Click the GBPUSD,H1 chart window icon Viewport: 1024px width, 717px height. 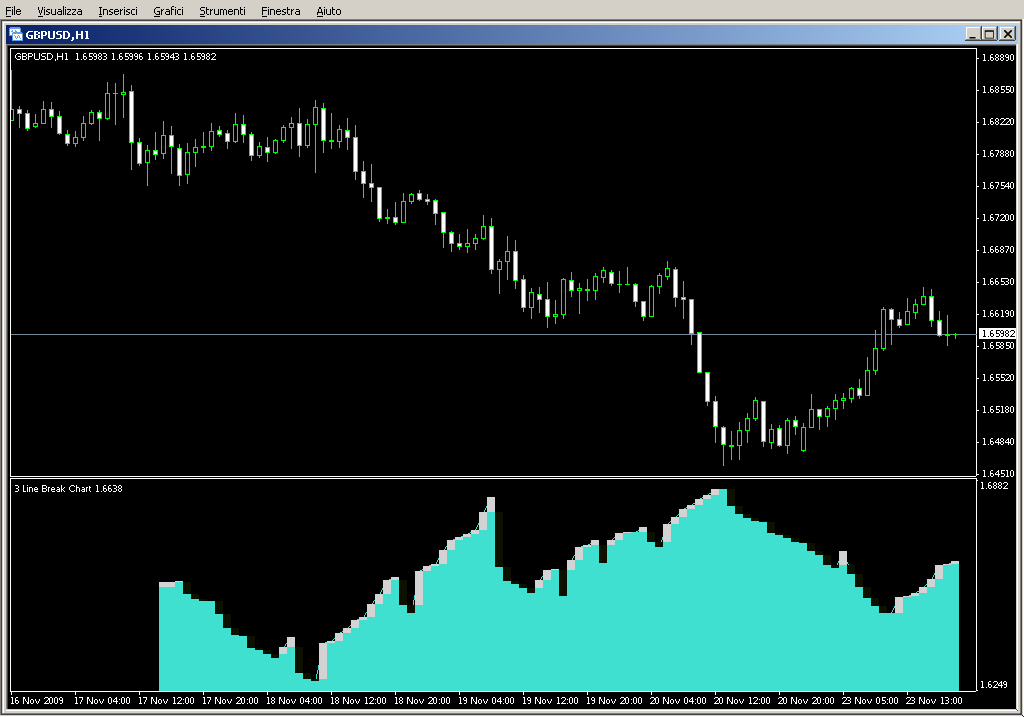tap(16, 35)
